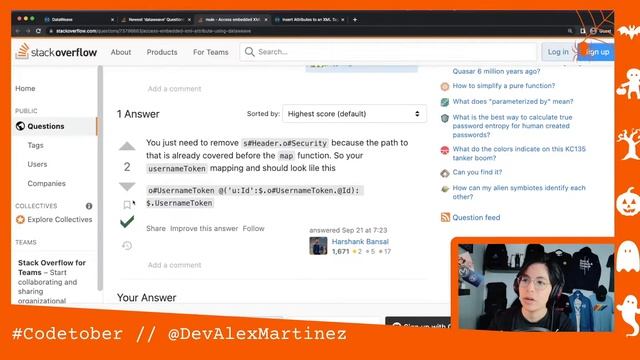Click the browser back arrow

pyautogui.click(x=18, y=31)
